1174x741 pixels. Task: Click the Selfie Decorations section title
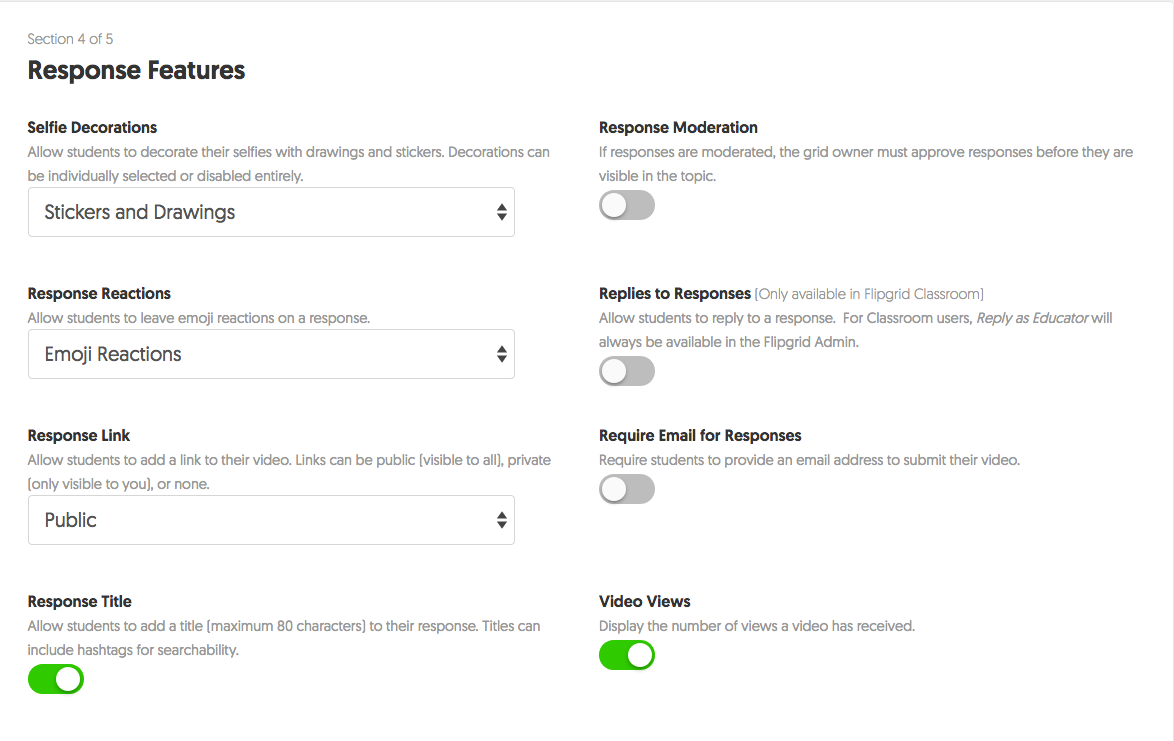92,127
